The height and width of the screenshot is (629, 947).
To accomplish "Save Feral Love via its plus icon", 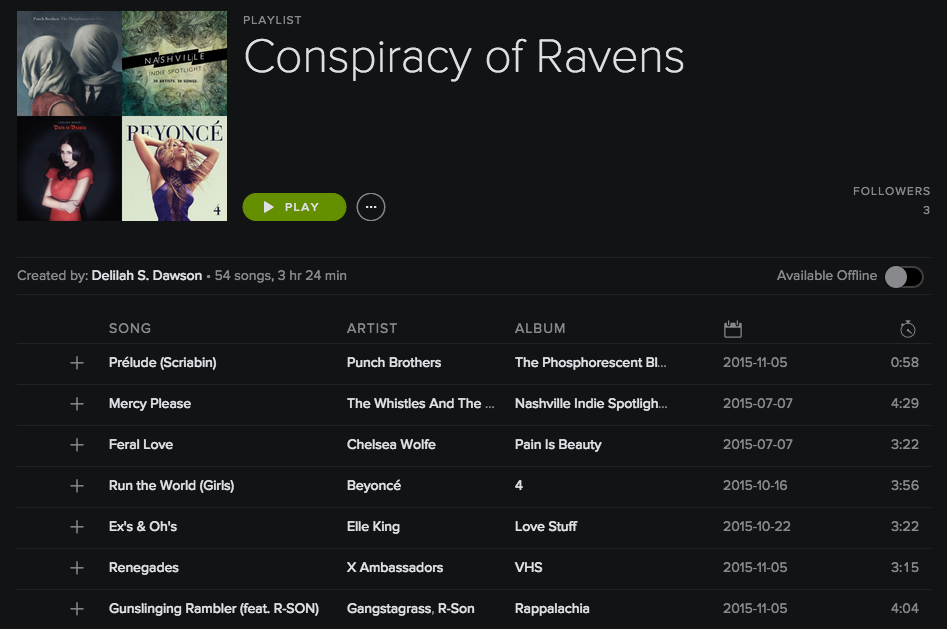I will (77, 445).
